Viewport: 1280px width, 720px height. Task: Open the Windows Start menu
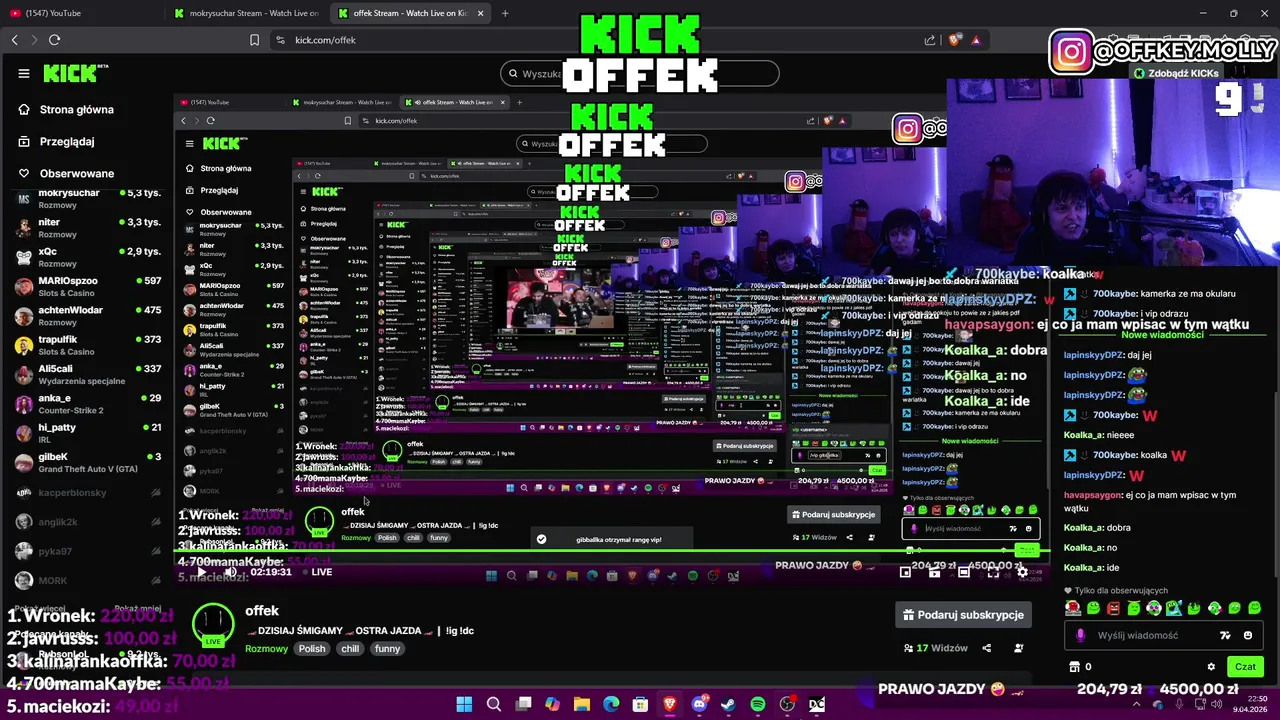(464, 704)
